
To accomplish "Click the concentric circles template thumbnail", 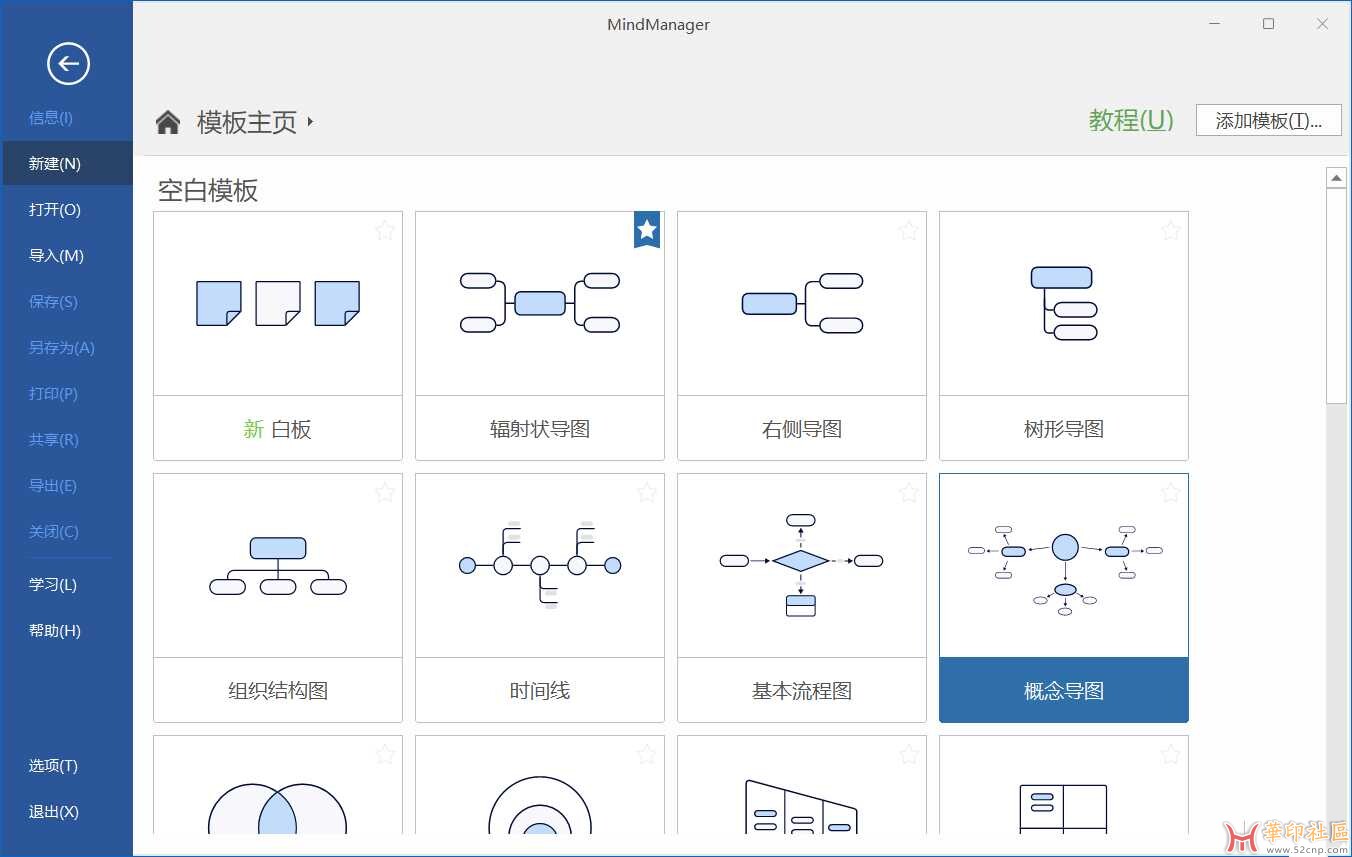I will click(540, 785).
